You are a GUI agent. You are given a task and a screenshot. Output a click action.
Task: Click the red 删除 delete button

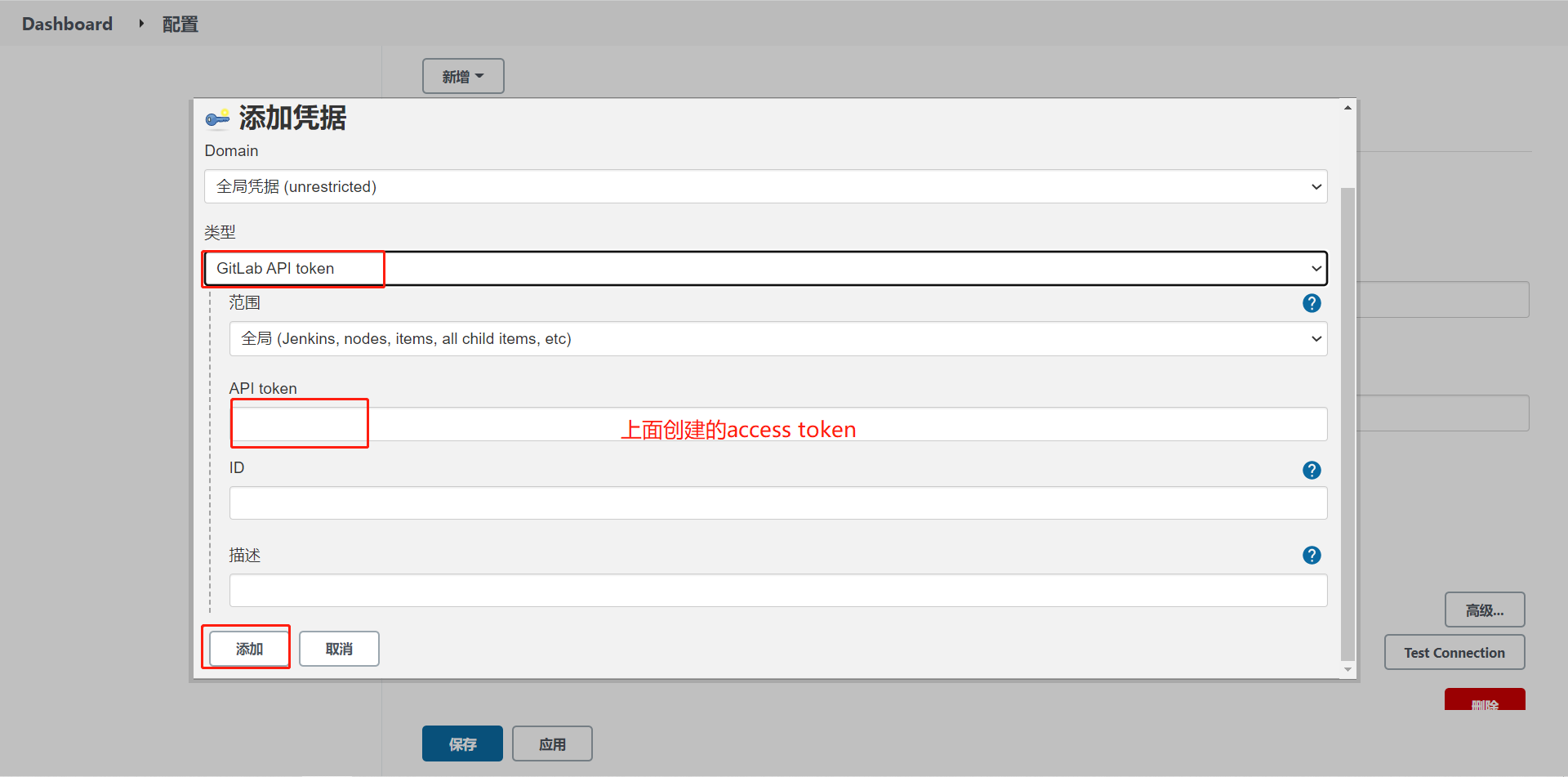coord(1485,700)
